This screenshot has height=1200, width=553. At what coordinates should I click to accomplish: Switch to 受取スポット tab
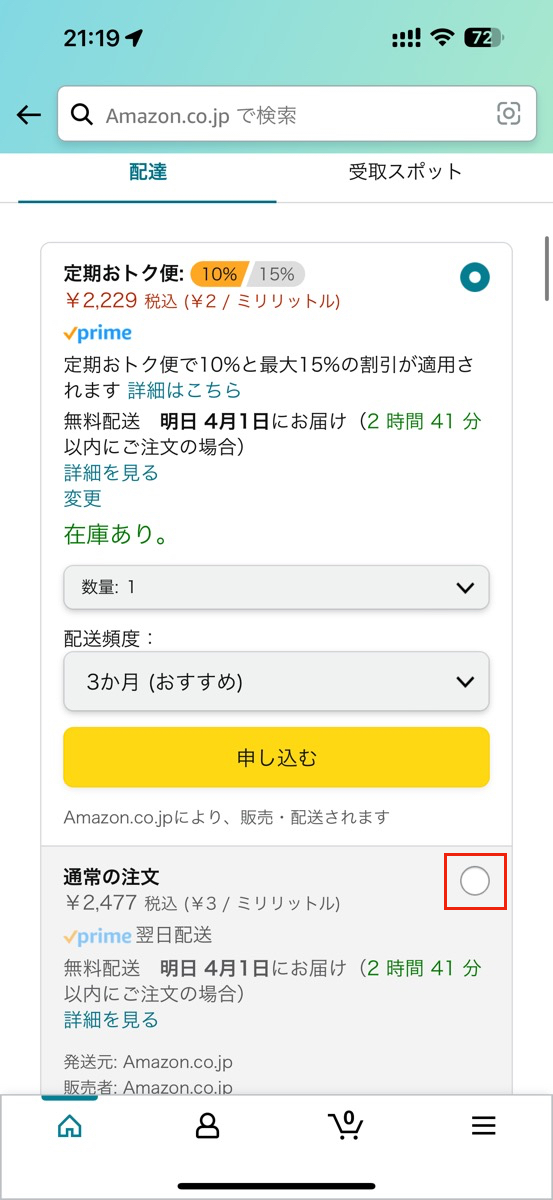pyautogui.click(x=405, y=172)
